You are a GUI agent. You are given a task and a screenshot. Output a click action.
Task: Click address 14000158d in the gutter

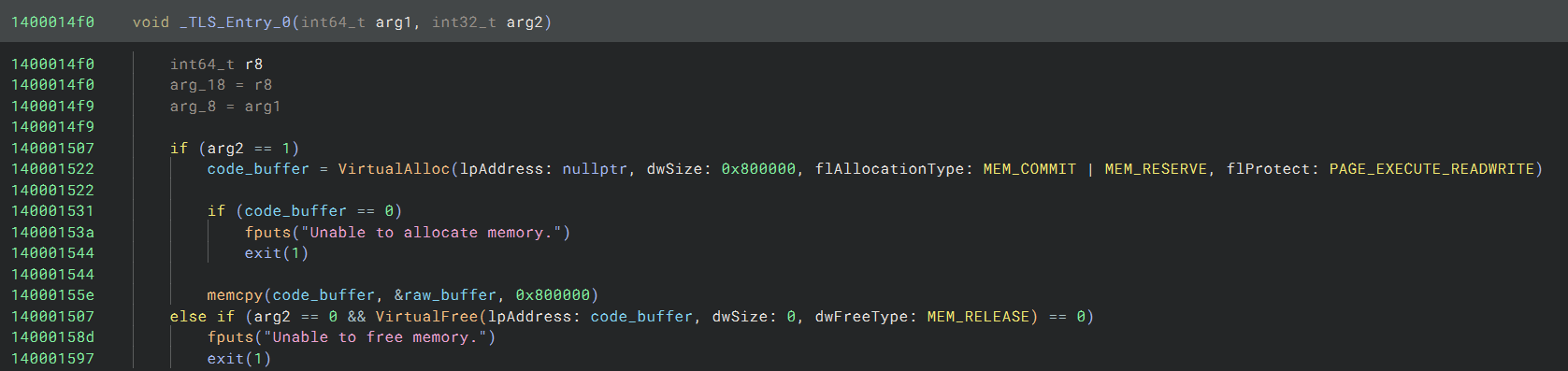pos(52,337)
